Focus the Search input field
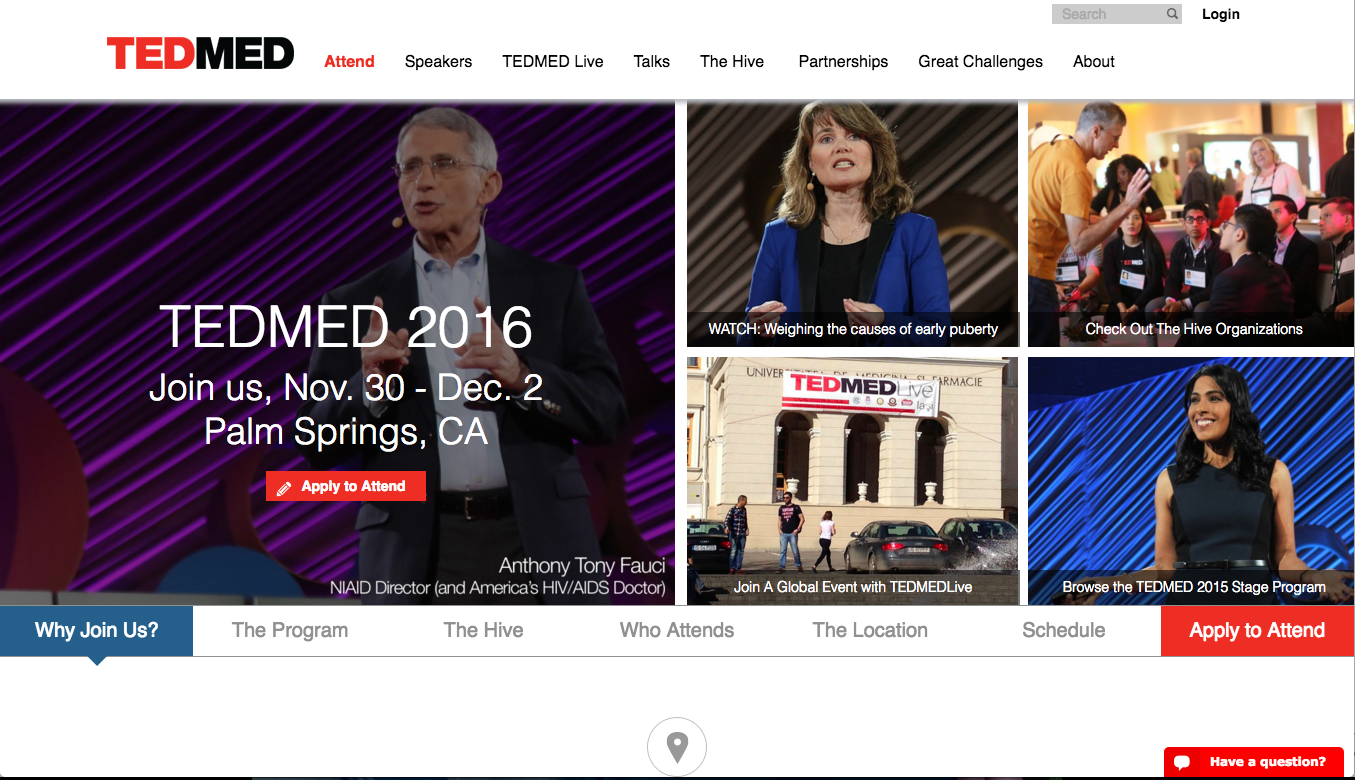Image resolution: width=1355 pixels, height=780 pixels. pyautogui.click(x=1109, y=14)
